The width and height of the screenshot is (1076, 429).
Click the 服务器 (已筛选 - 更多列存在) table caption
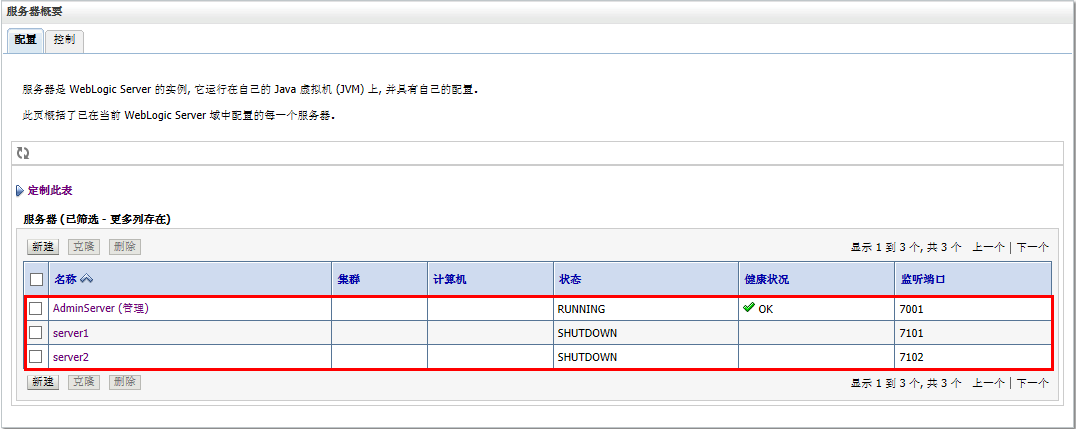(x=97, y=219)
